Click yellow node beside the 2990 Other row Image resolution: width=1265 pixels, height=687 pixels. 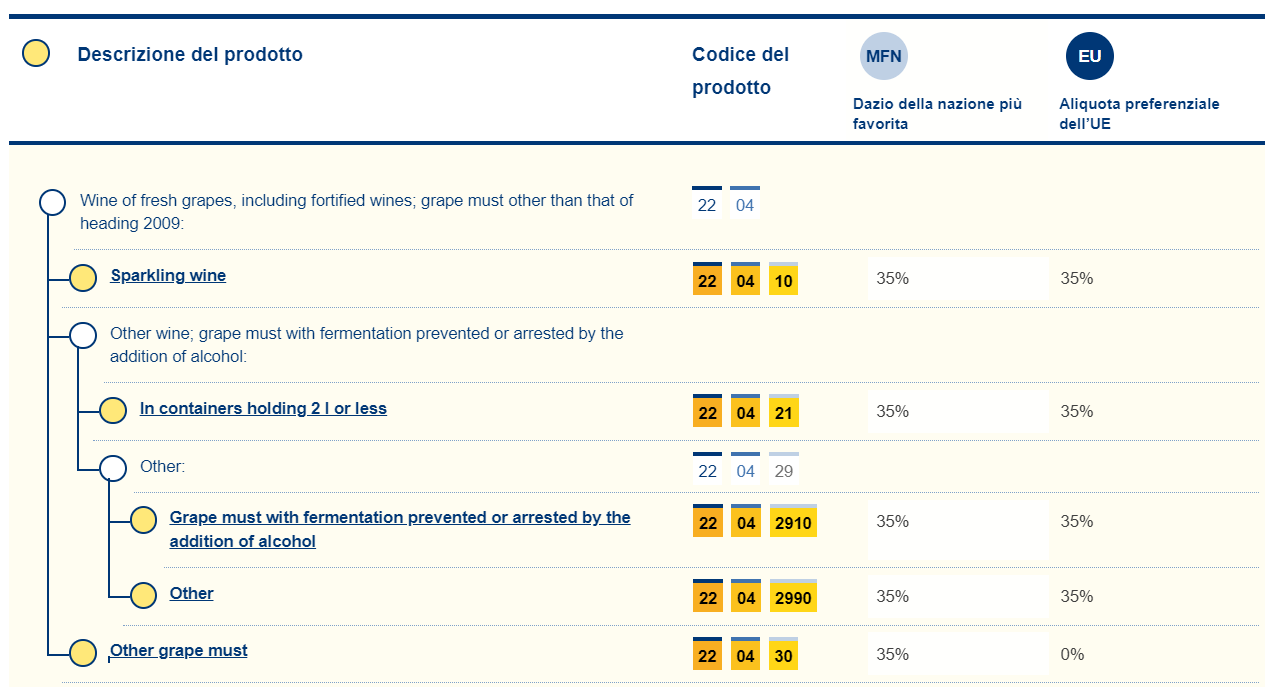tap(144, 595)
